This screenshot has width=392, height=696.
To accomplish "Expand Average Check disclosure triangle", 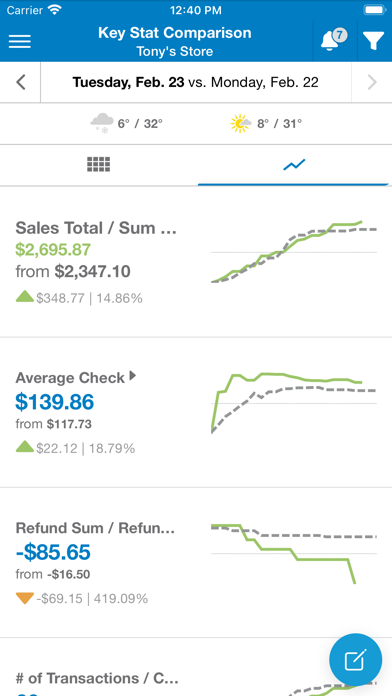I will pos(132,376).
